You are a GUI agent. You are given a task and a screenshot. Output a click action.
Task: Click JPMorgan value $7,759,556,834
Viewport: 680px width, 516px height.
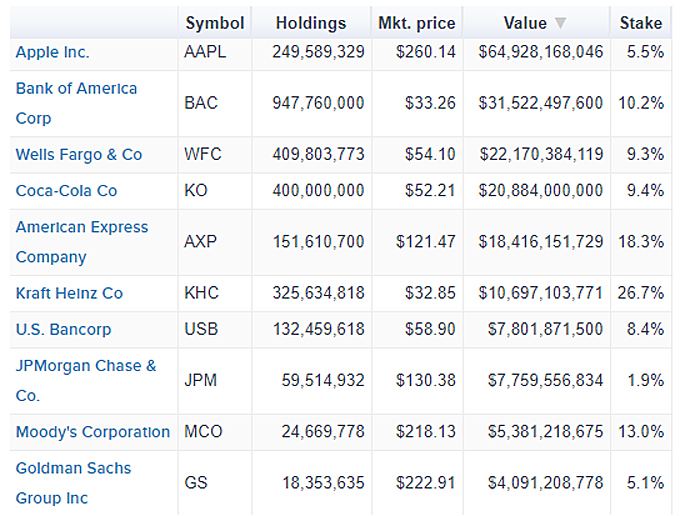(x=546, y=380)
